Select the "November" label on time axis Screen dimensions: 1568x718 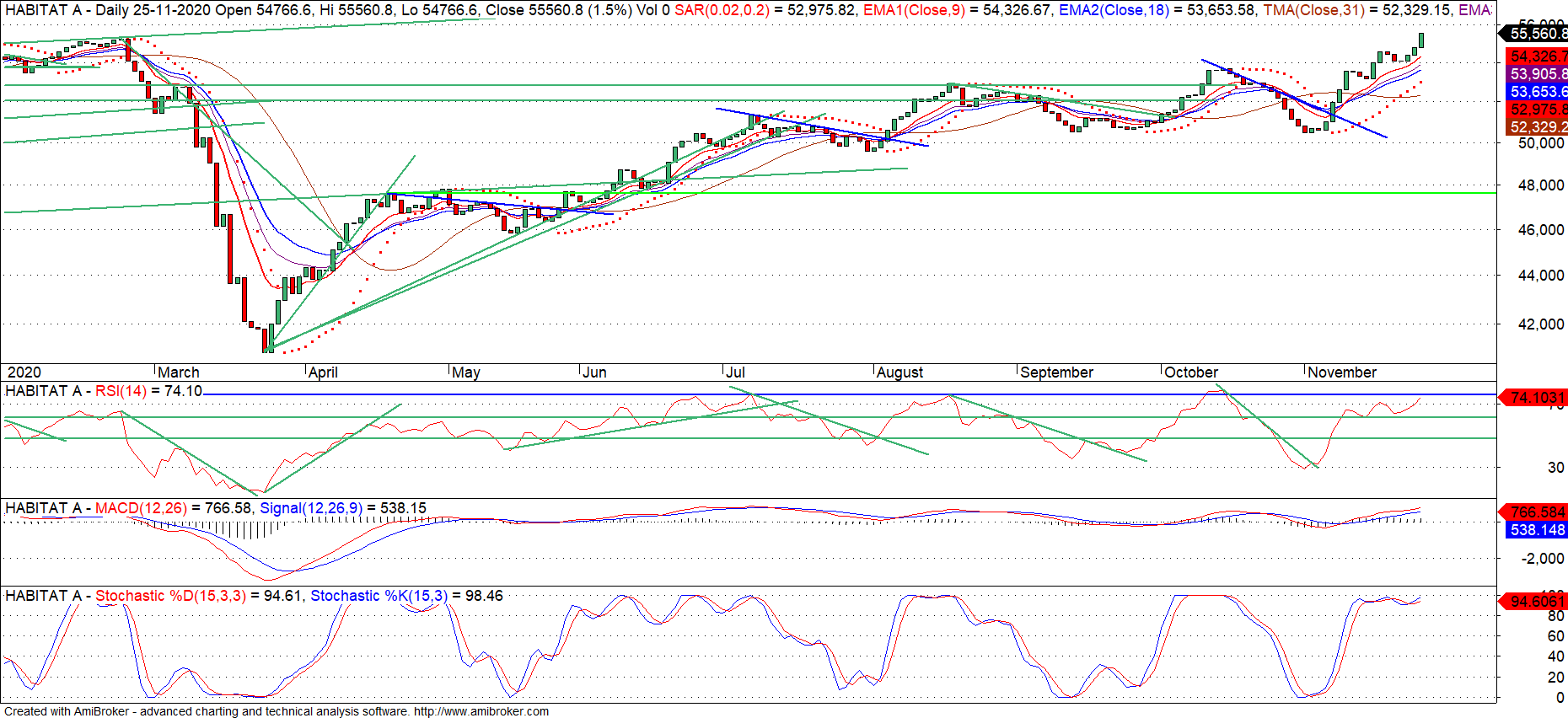(1342, 372)
